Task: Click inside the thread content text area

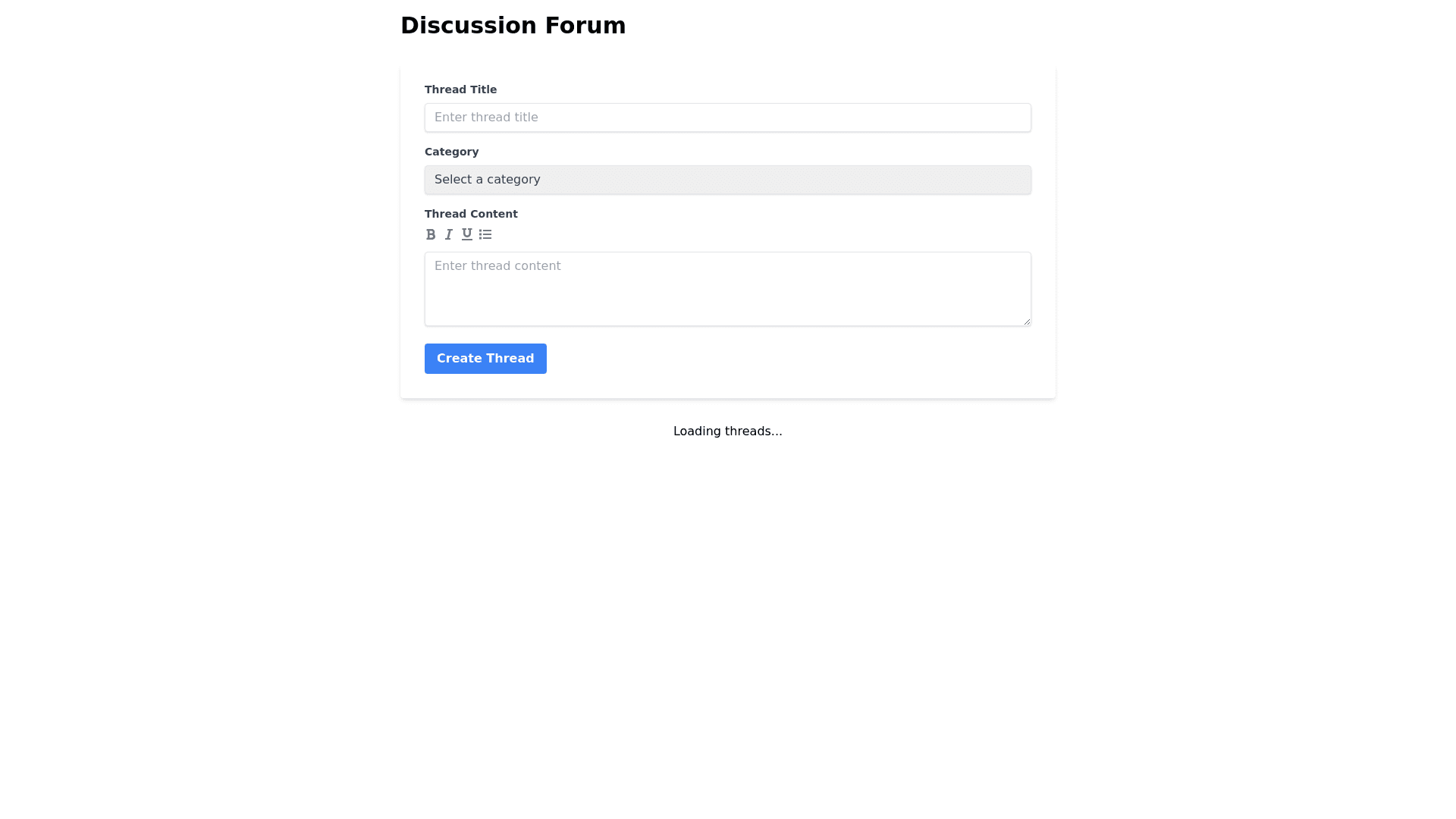Action: click(x=727, y=296)
